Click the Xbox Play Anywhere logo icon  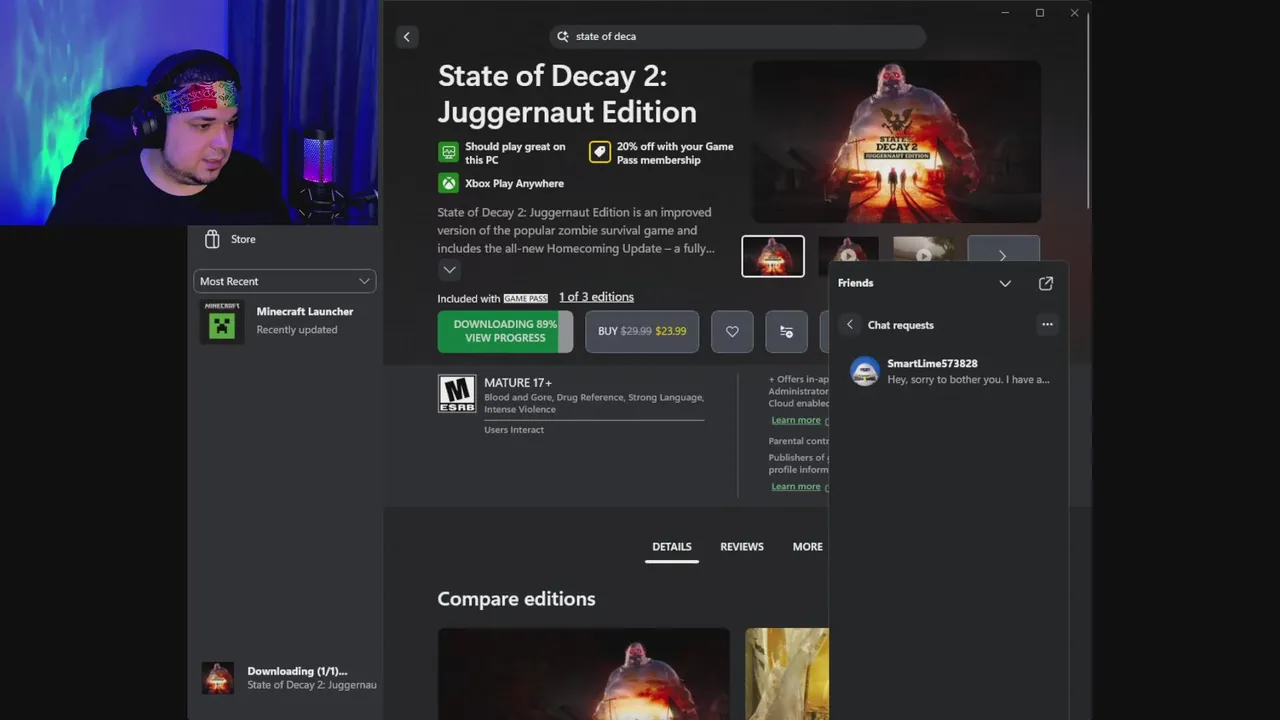[x=449, y=183]
